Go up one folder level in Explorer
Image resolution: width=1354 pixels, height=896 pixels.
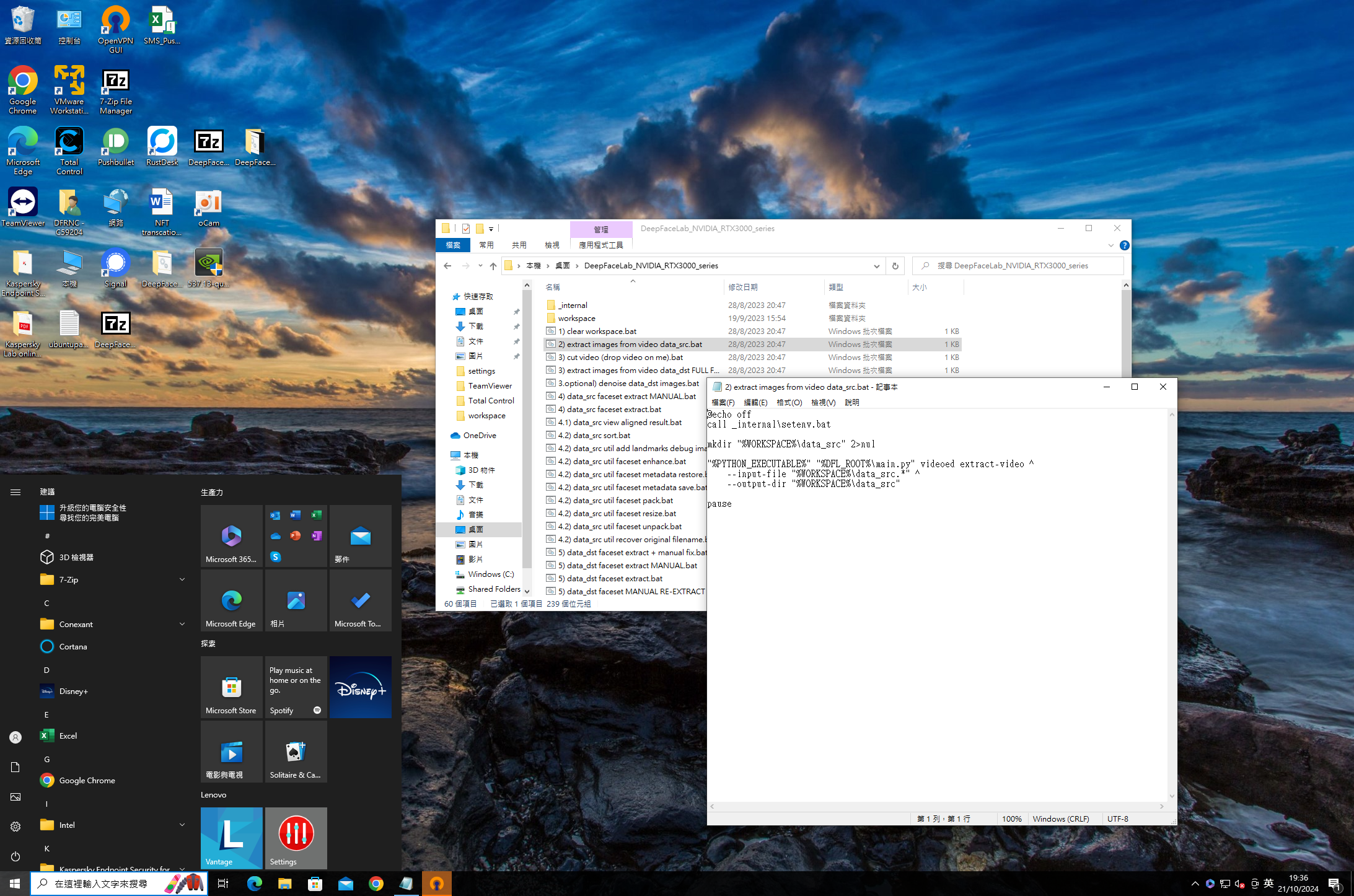pos(493,266)
